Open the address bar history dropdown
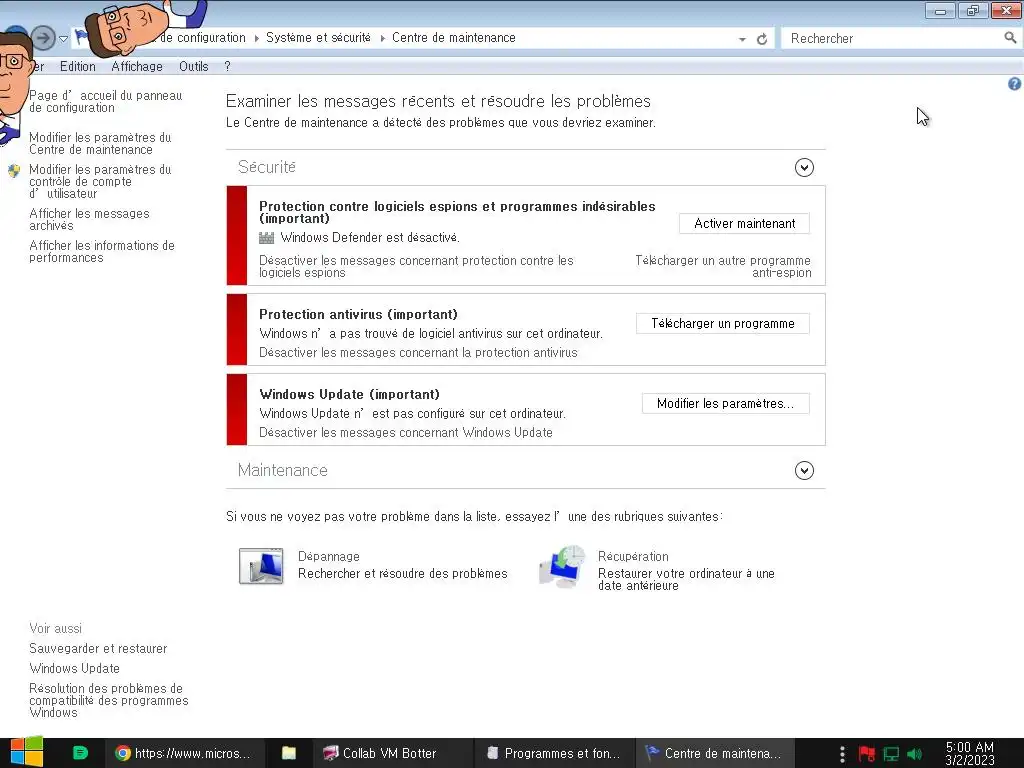The image size is (1024, 768). pyautogui.click(x=742, y=39)
